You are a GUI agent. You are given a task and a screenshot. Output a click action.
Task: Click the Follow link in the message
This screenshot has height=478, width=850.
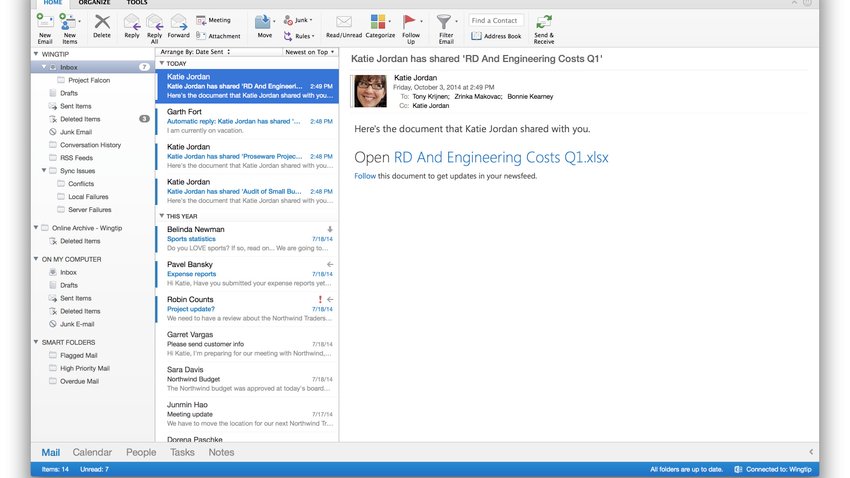point(365,176)
